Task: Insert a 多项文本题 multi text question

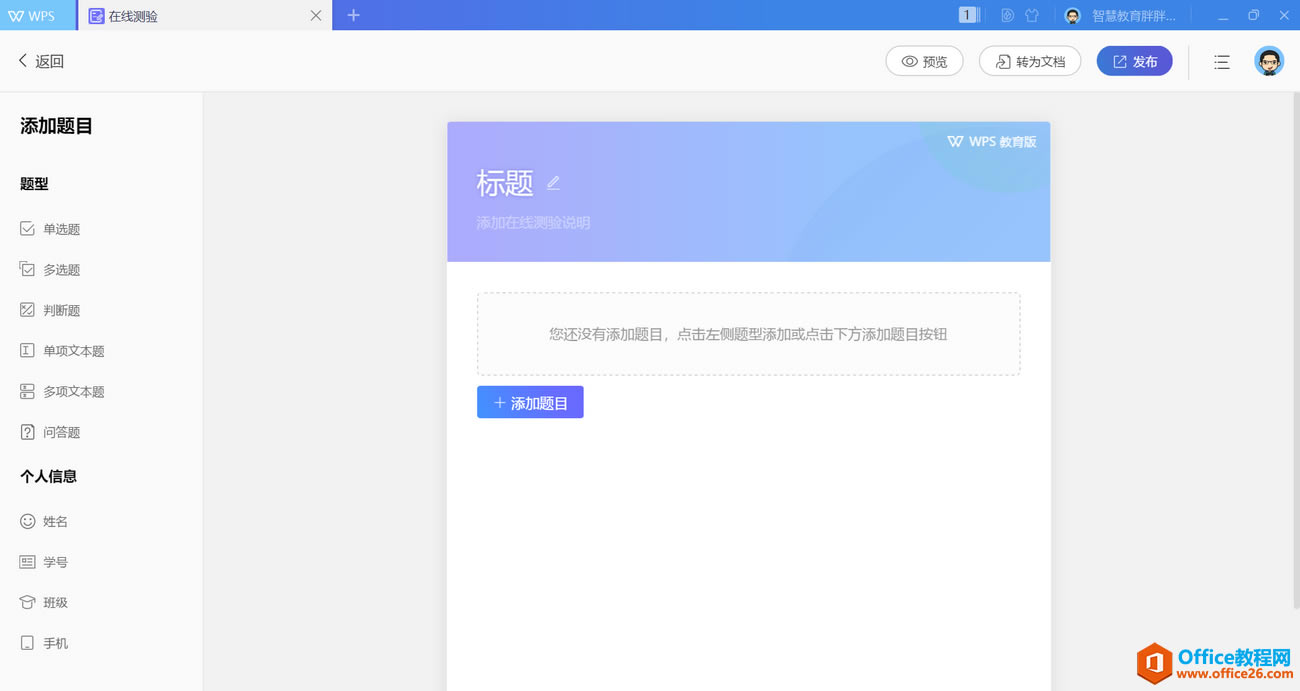Action: (x=72, y=392)
